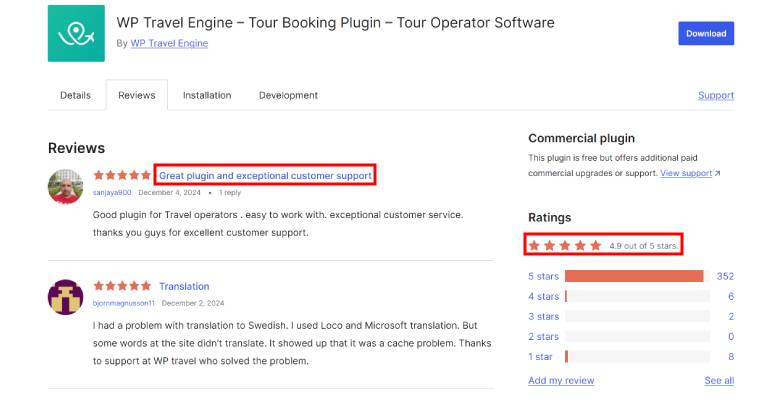The image size is (782, 400).
Task: Go to the Development tab
Action: point(288,95)
